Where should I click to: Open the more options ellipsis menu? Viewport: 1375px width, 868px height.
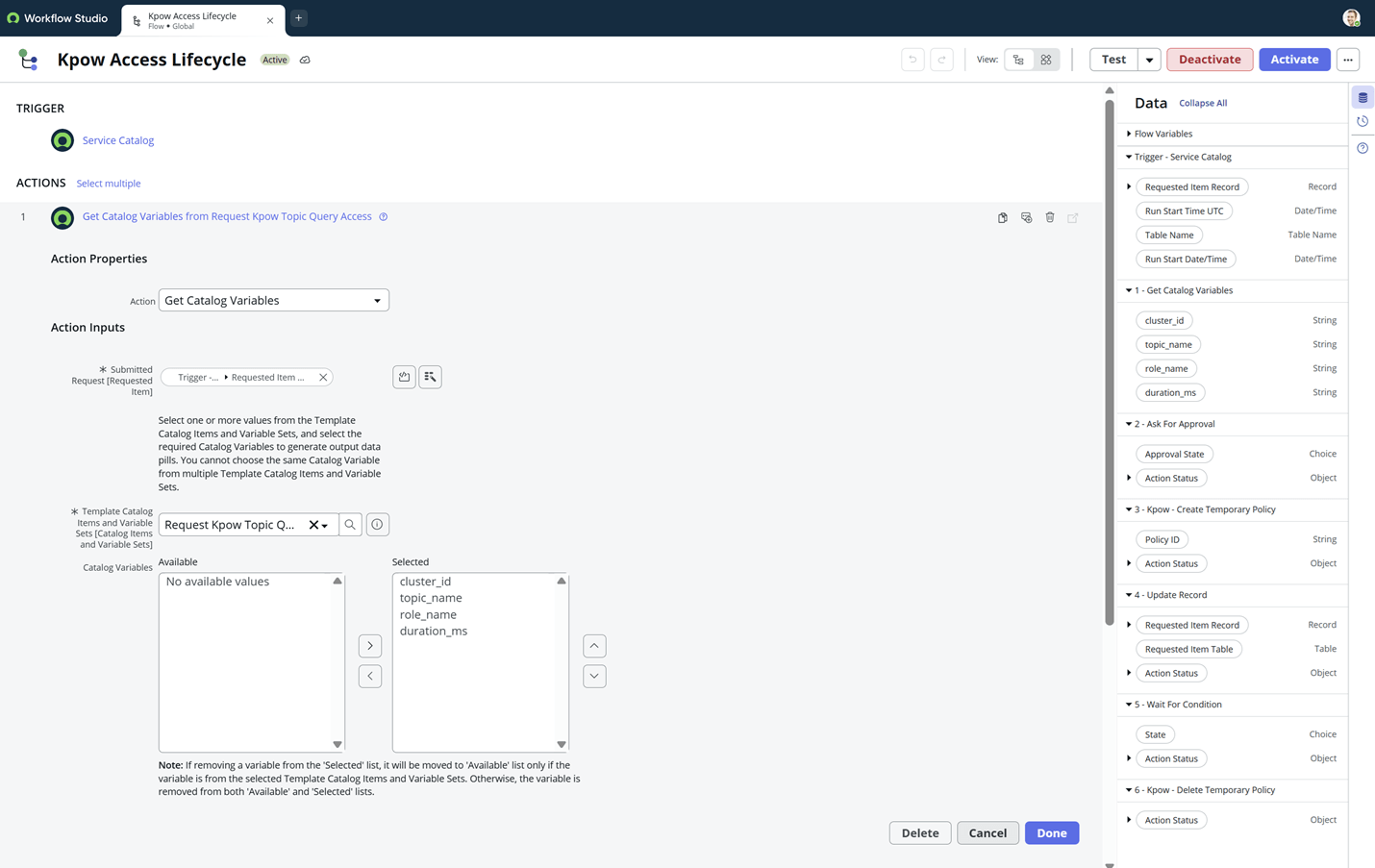(1348, 60)
